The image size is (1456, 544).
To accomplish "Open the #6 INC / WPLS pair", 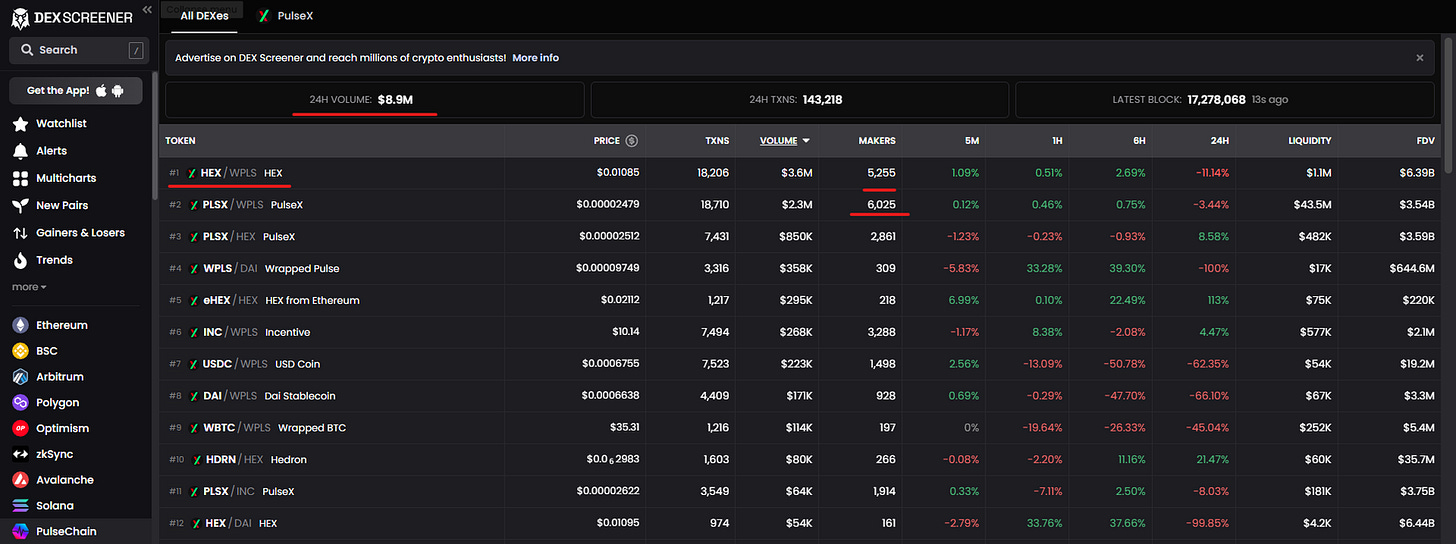I will [800, 332].
